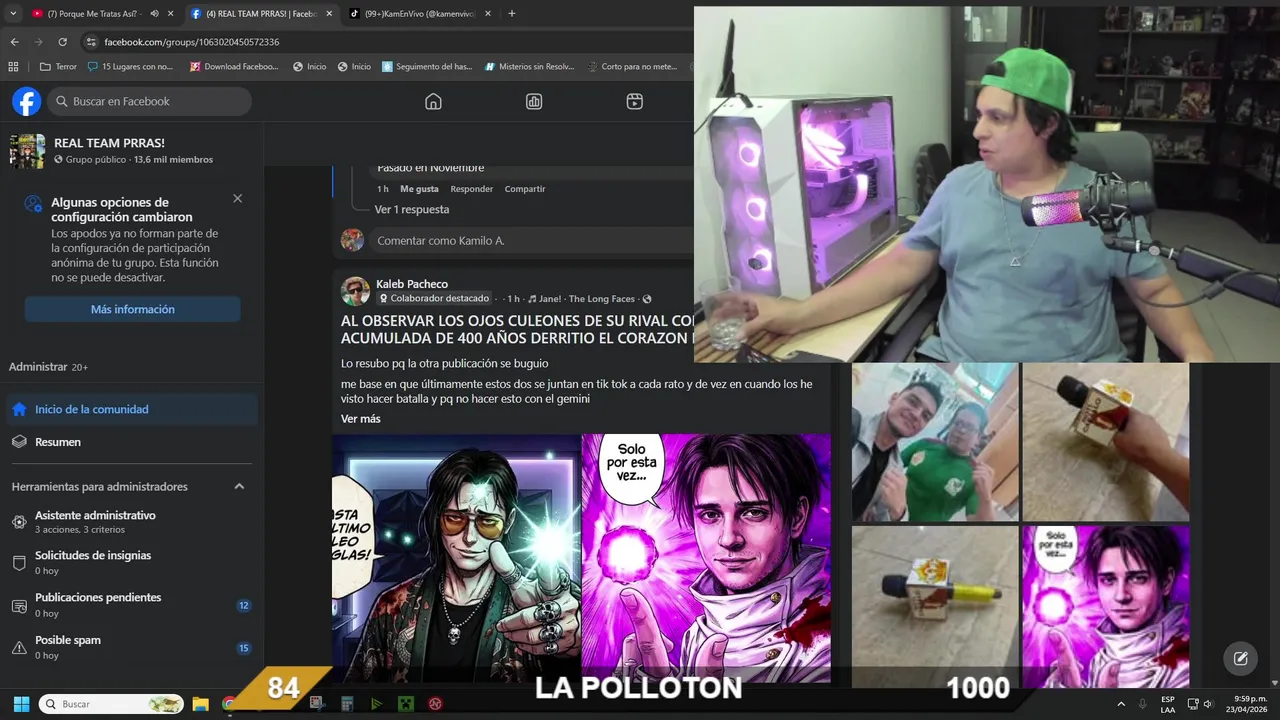The image size is (1280, 720).
Task: Open the Terror bookmarks folder
Action: coord(58,67)
